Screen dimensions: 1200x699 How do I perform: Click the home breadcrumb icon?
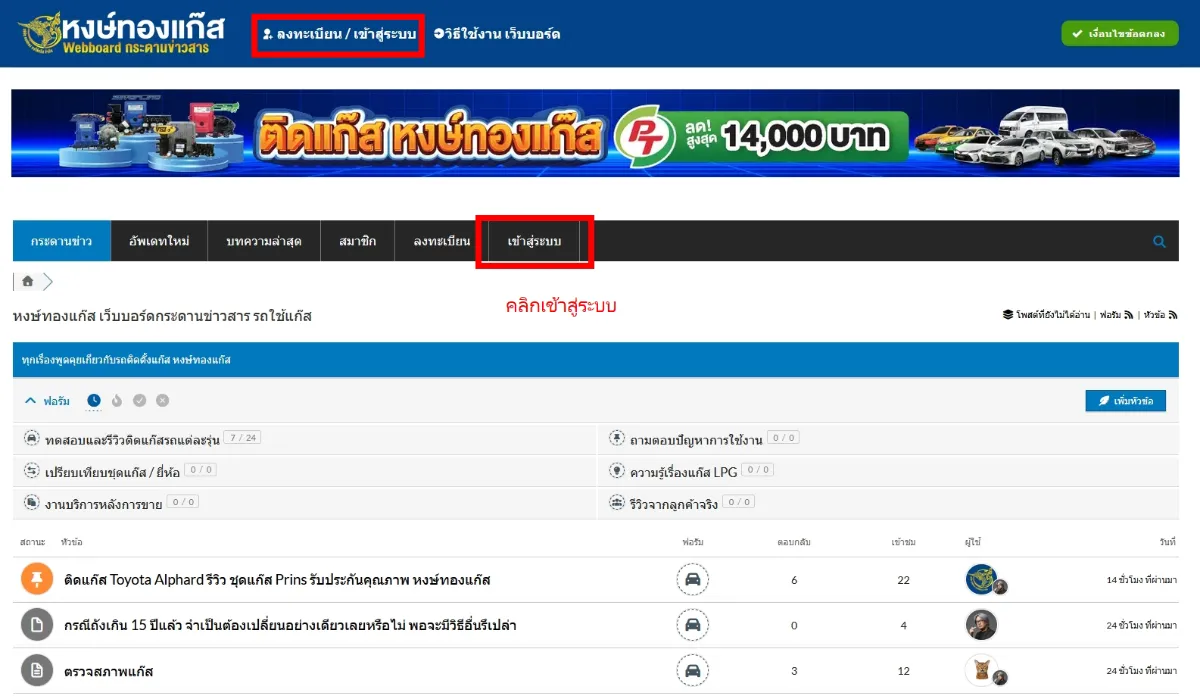(27, 281)
